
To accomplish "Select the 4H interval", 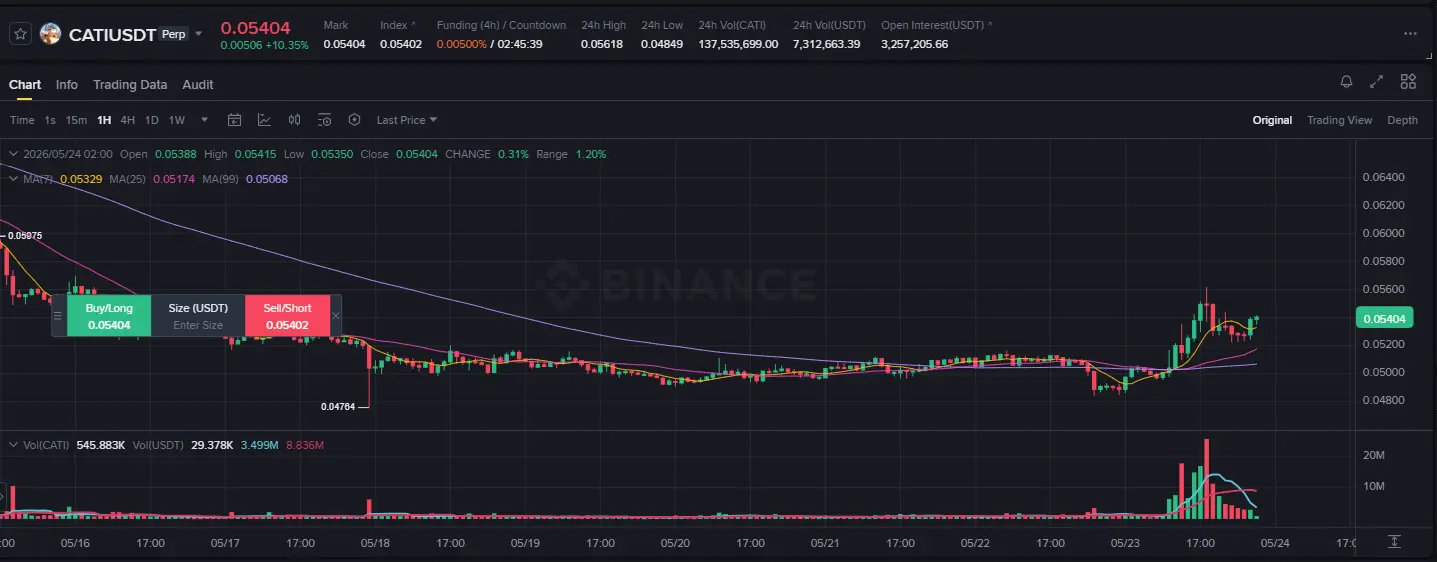I will point(128,120).
